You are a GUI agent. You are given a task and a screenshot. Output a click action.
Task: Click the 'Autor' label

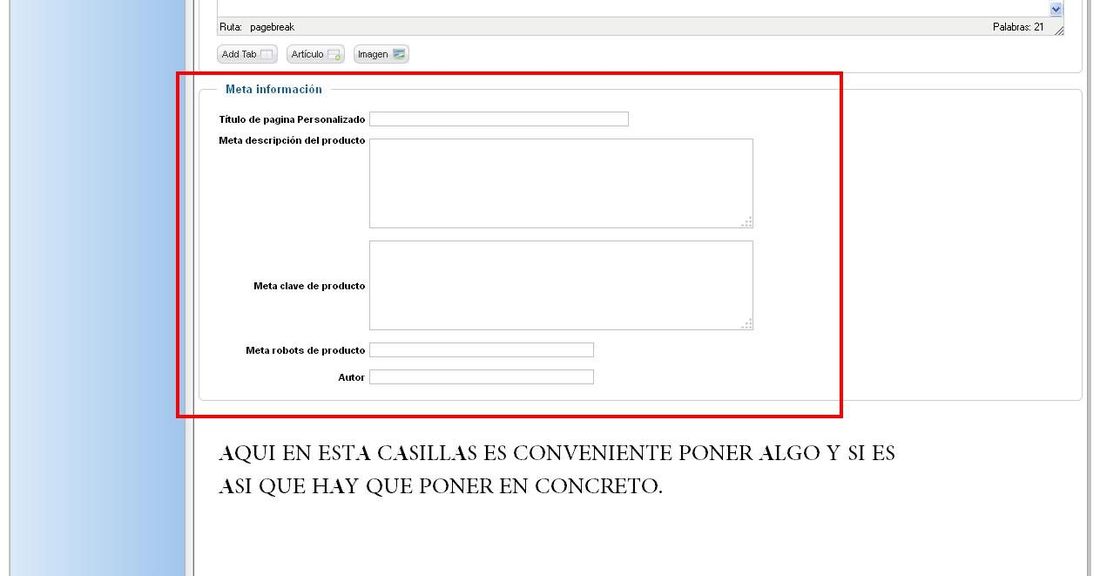tap(351, 377)
